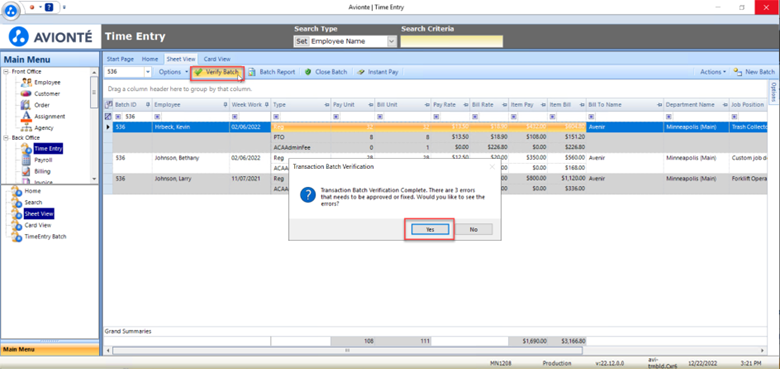Click into the Search Criteria input field
The width and height of the screenshot is (780, 369).
(451, 42)
